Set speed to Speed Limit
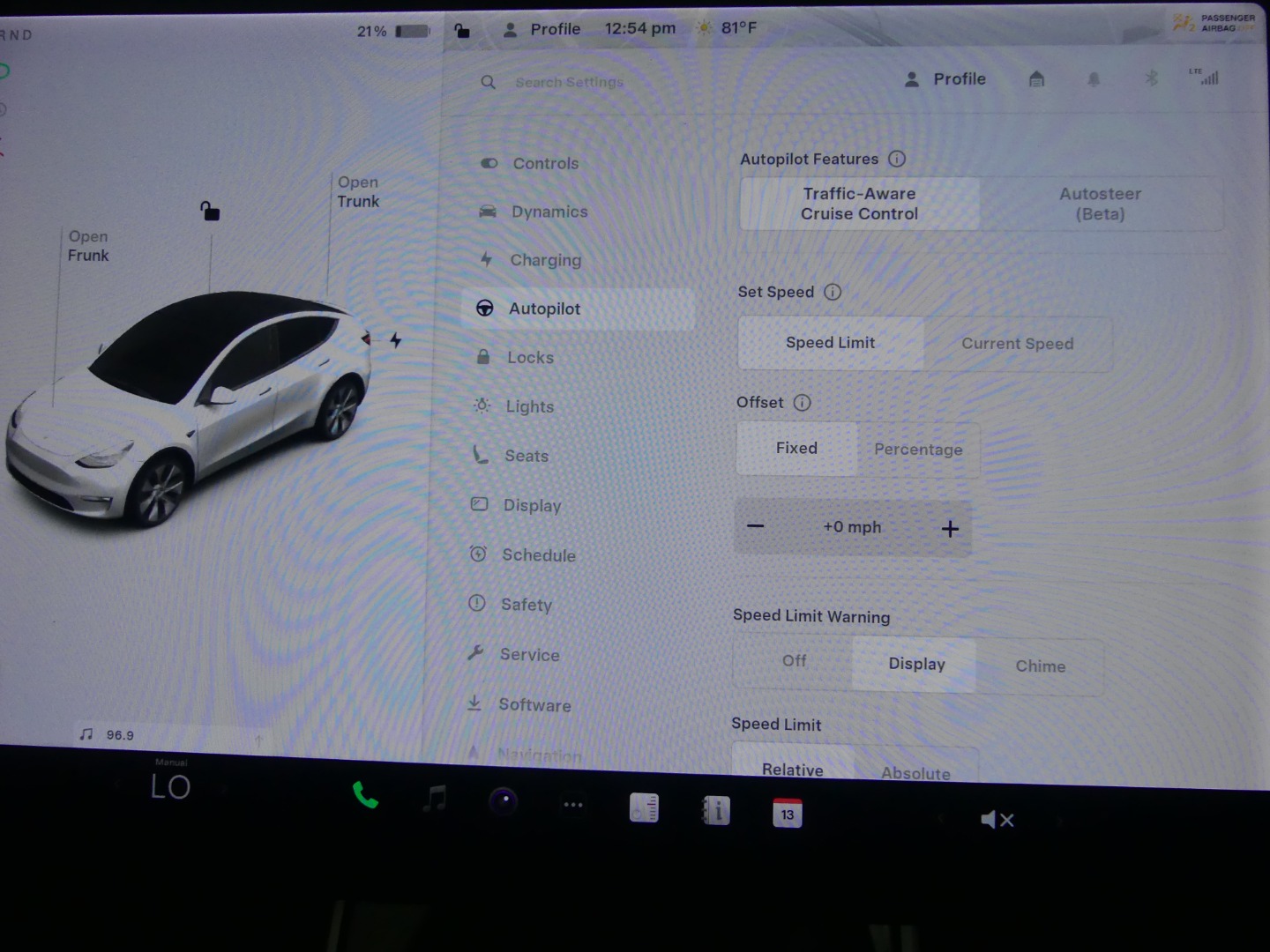The height and width of the screenshot is (952, 1270). (x=831, y=343)
